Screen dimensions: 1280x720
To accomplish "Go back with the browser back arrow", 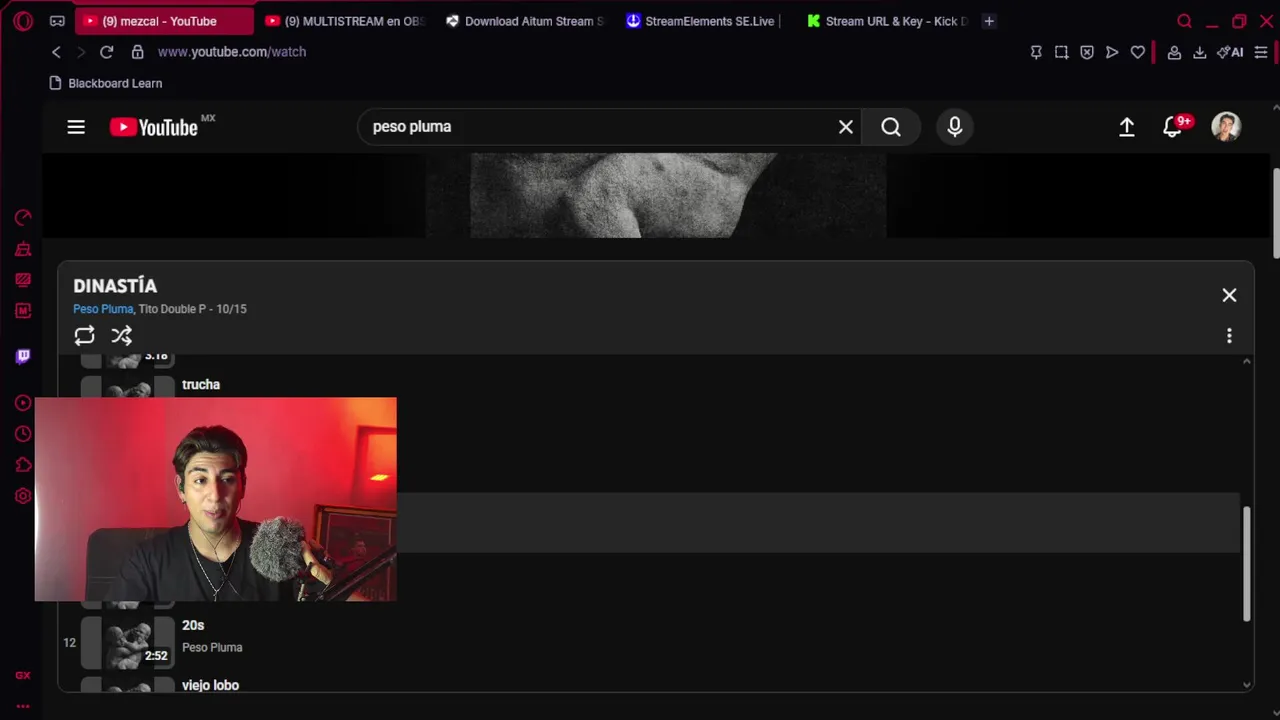I will pyautogui.click(x=56, y=52).
